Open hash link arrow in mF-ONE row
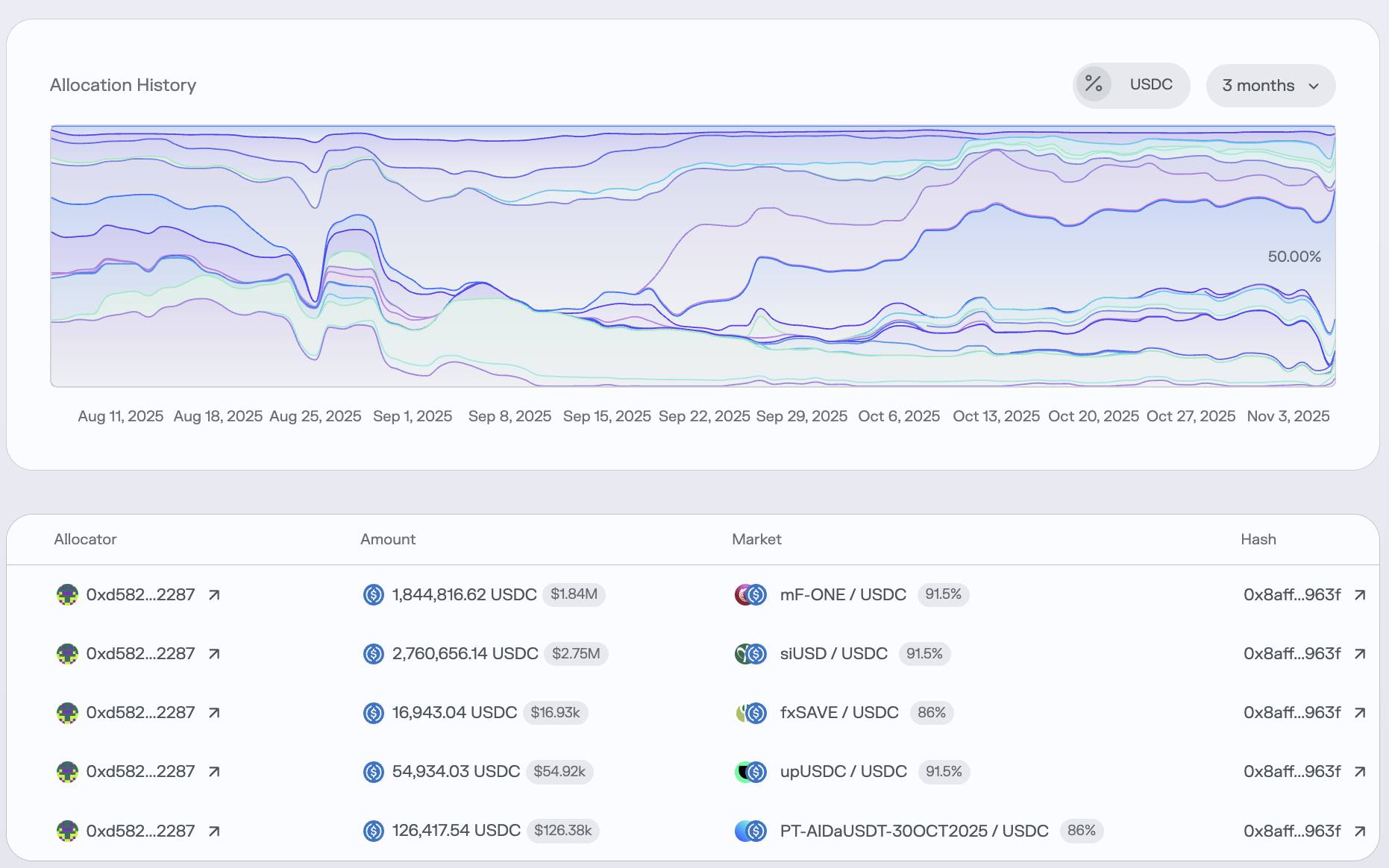The width and height of the screenshot is (1389, 868). point(1360,595)
